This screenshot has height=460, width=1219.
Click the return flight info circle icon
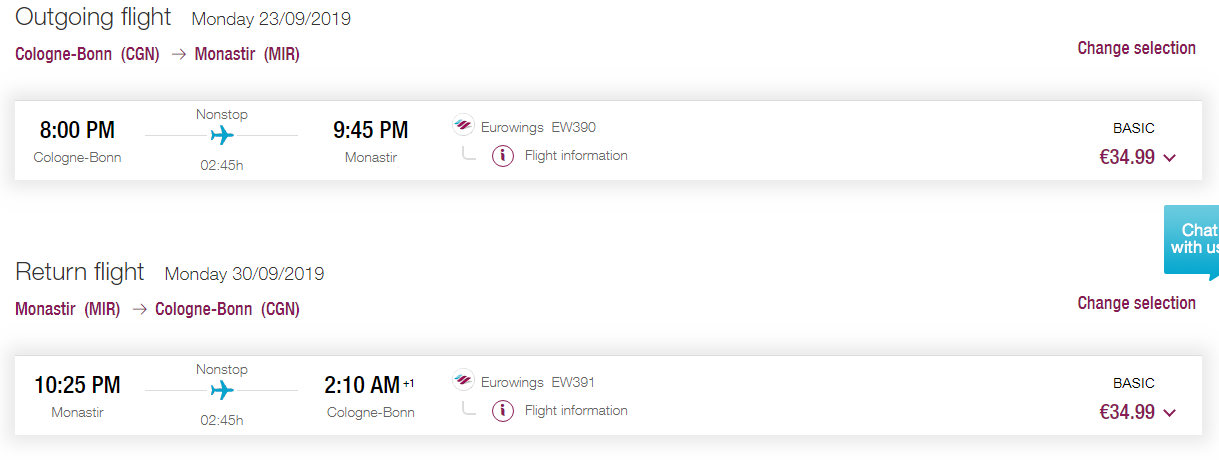tap(503, 411)
